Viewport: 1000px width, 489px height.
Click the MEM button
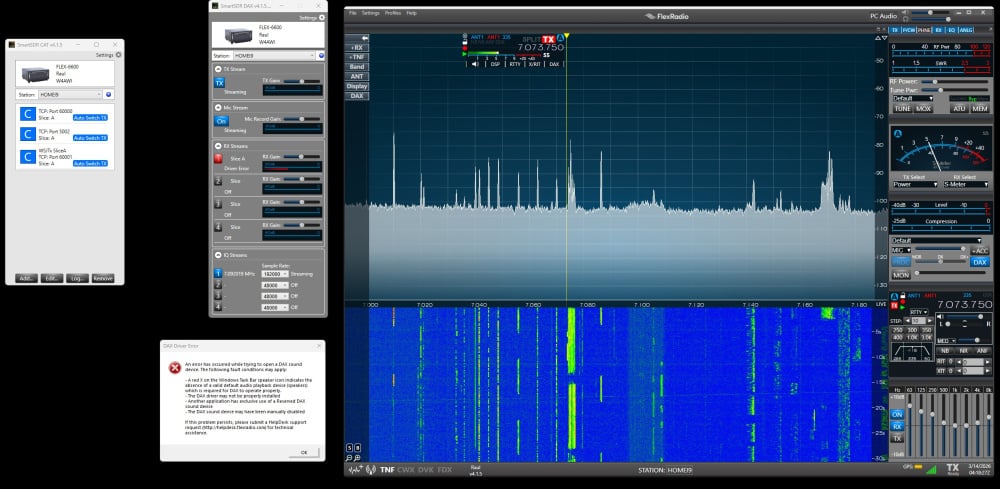[980, 108]
